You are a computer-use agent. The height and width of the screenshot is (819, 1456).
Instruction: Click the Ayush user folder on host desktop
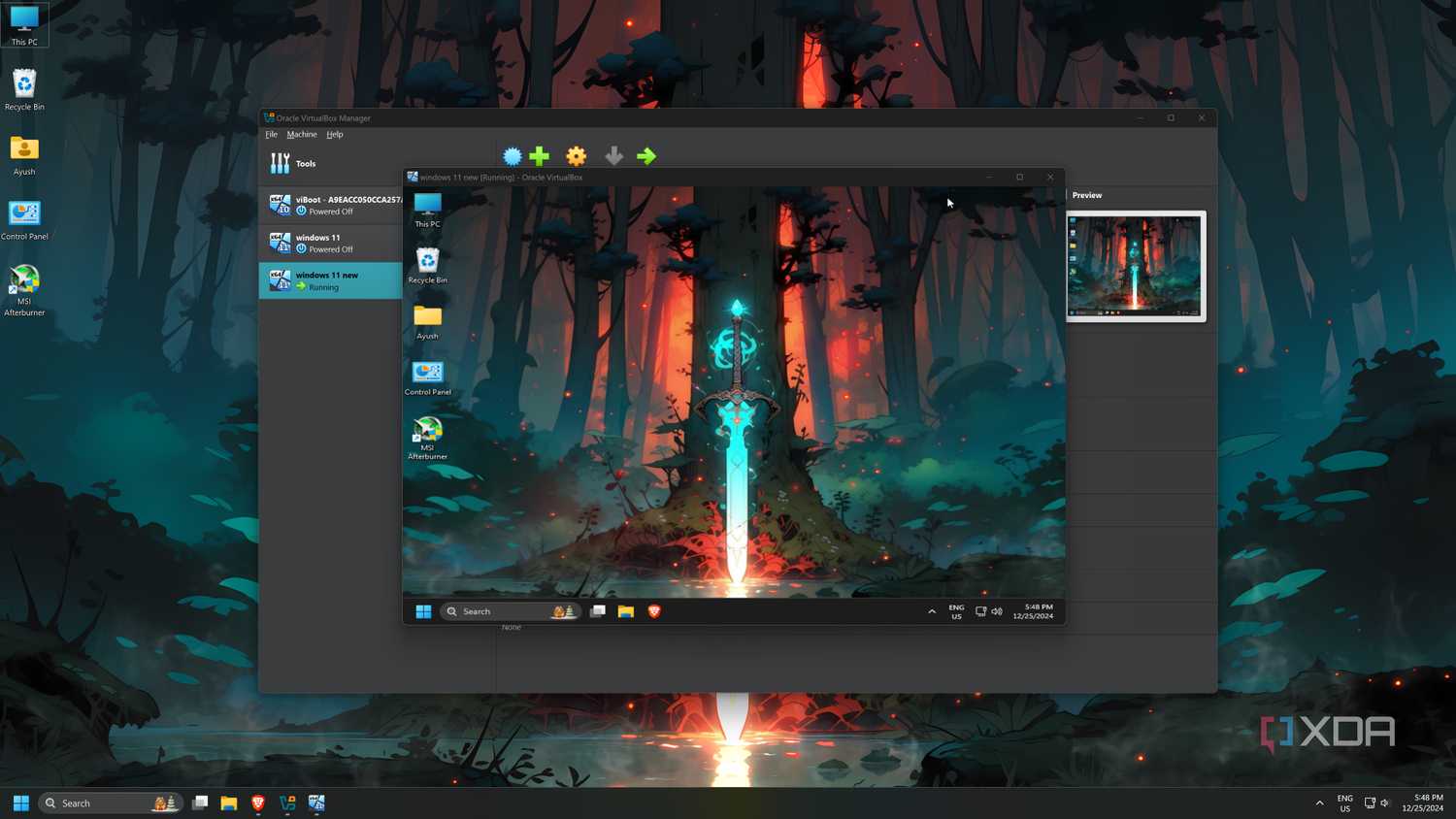[x=24, y=155]
